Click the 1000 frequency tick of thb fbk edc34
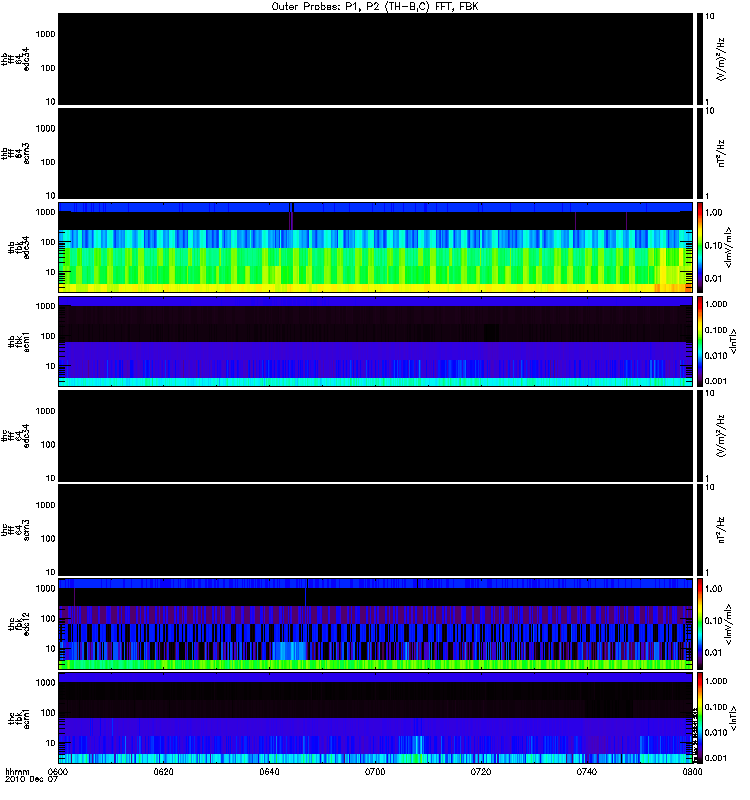Screen dimensions: 750x800 [x=45, y=212]
